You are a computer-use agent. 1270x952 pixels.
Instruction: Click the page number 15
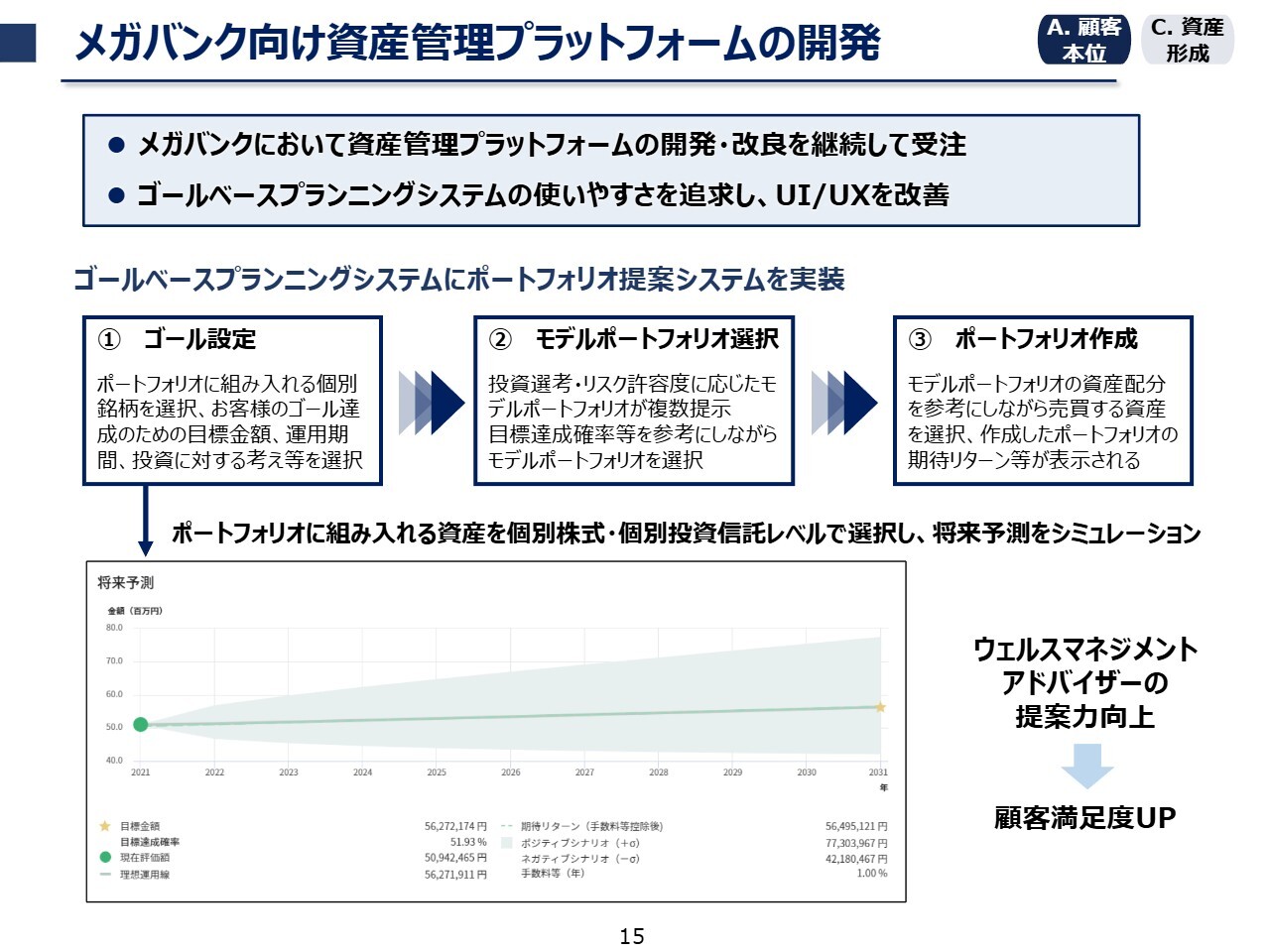pos(632,936)
